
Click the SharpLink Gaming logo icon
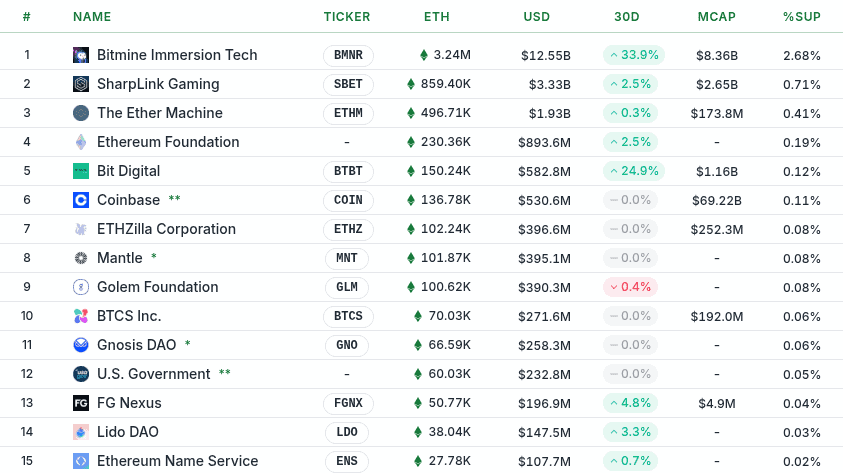[x=81, y=84]
